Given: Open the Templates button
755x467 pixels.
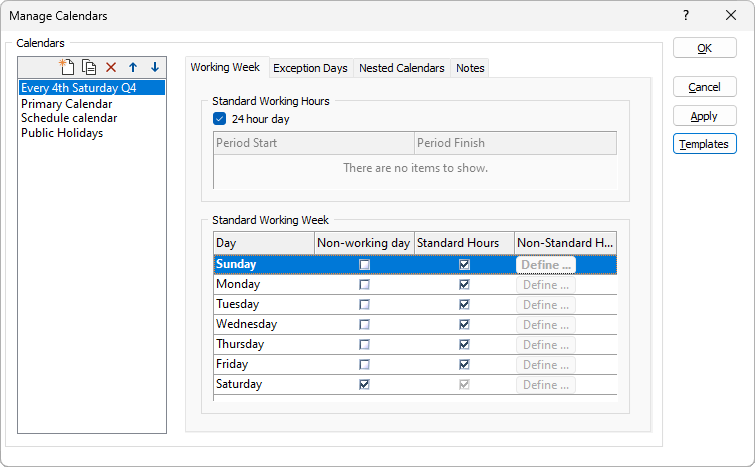Looking at the screenshot, I should [x=704, y=144].
